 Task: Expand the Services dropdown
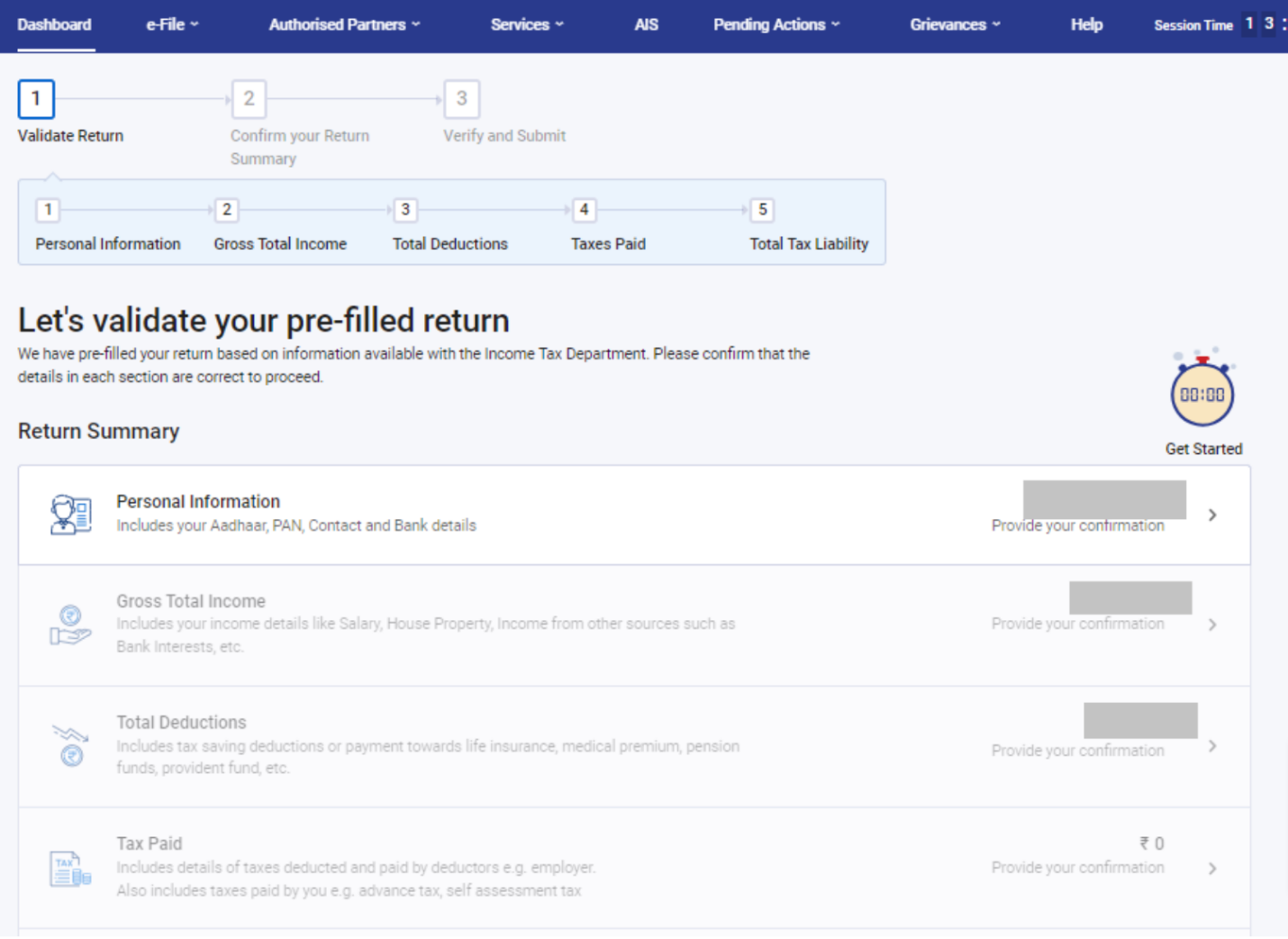click(x=526, y=25)
